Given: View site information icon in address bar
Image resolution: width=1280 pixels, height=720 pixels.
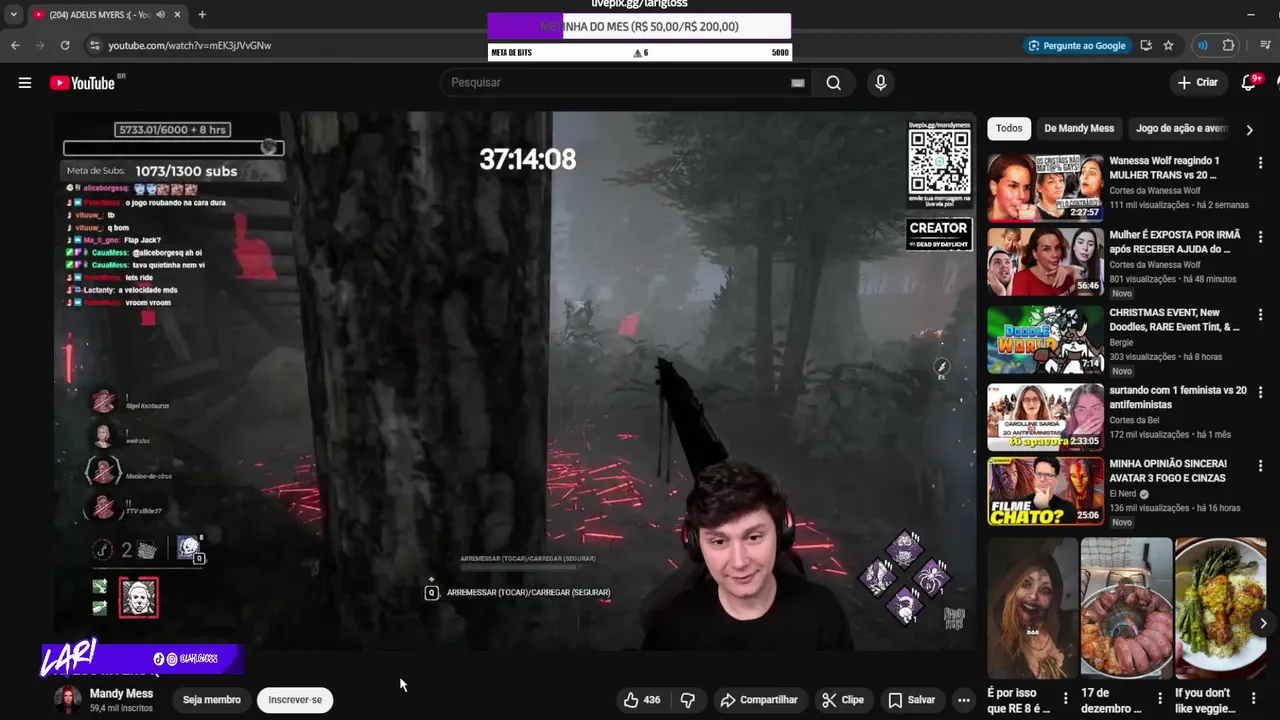Looking at the screenshot, I should [94, 45].
